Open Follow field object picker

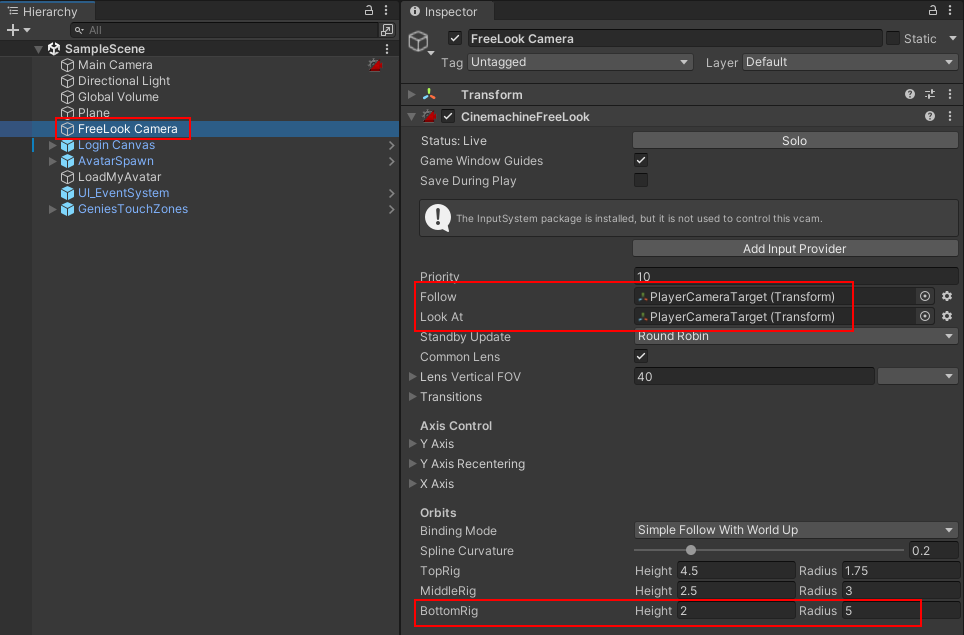click(x=925, y=296)
